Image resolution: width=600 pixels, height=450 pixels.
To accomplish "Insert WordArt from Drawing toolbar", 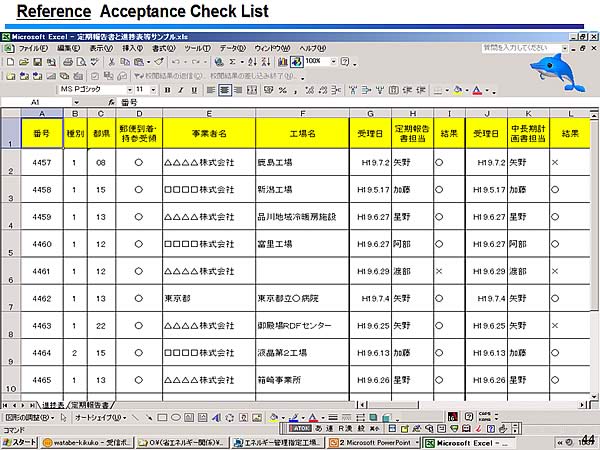I will [216, 417].
